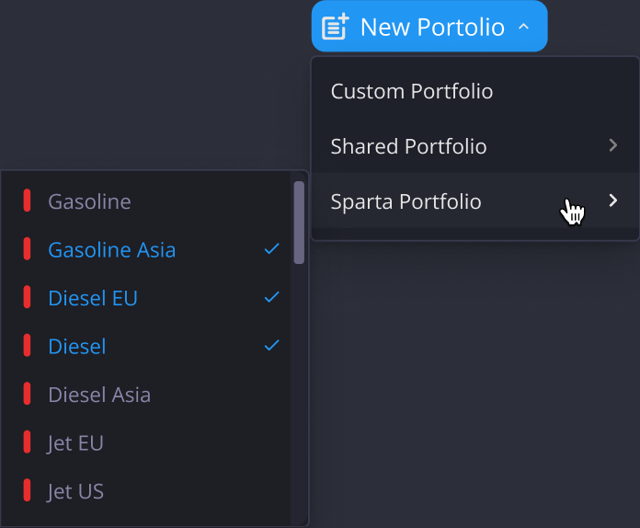Uncheck the Diesel EU checkmark

point(271,297)
